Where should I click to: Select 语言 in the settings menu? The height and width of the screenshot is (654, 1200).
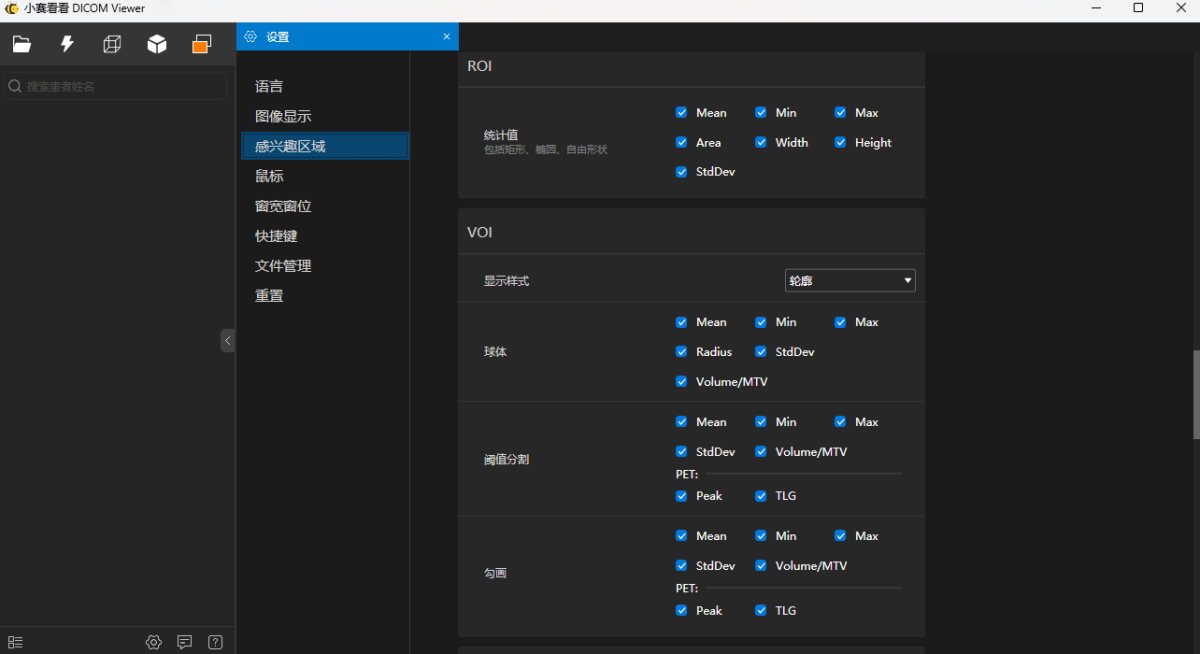[269, 87]
